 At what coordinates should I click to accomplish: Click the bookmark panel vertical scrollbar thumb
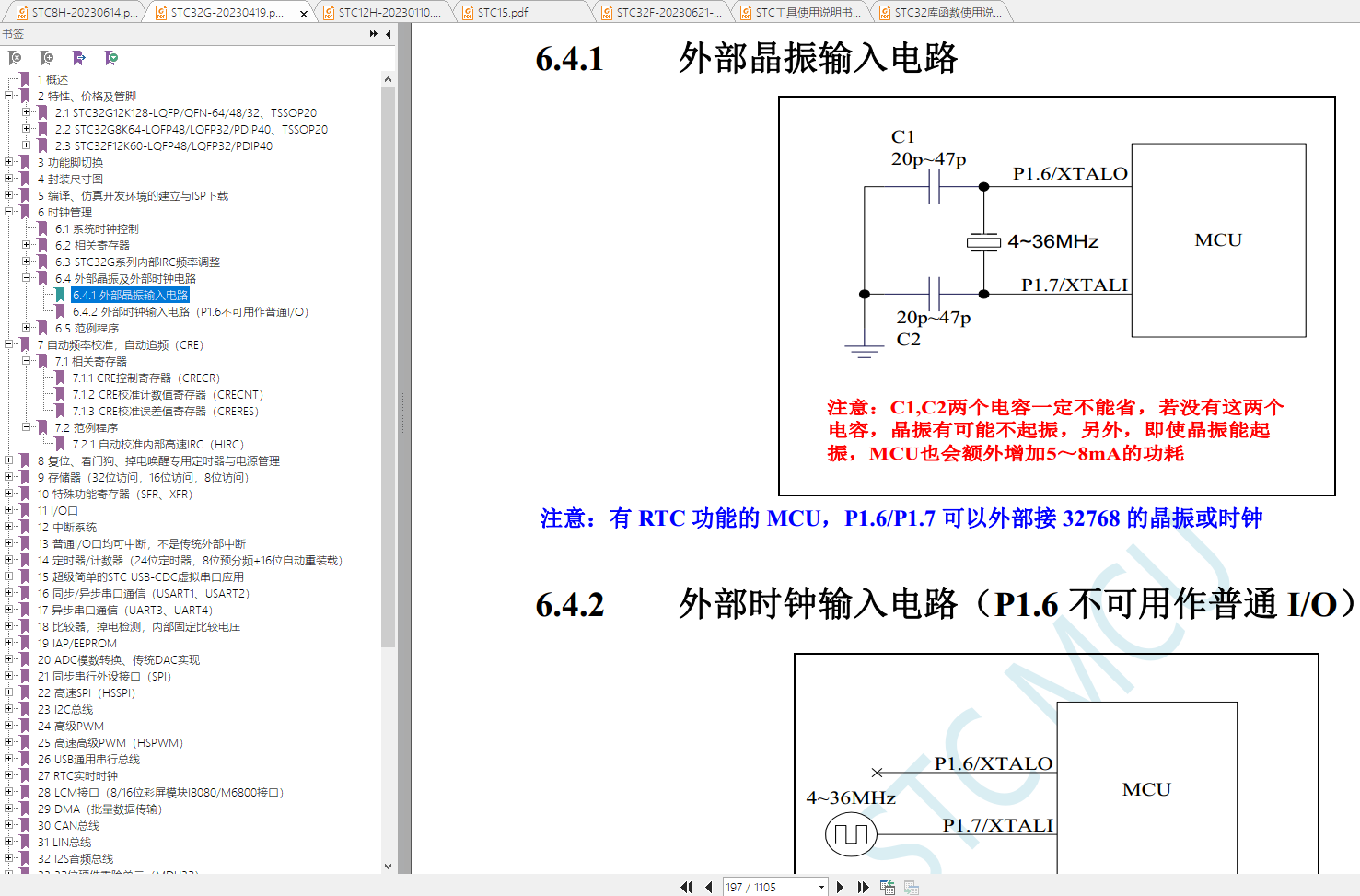point(388,367)
